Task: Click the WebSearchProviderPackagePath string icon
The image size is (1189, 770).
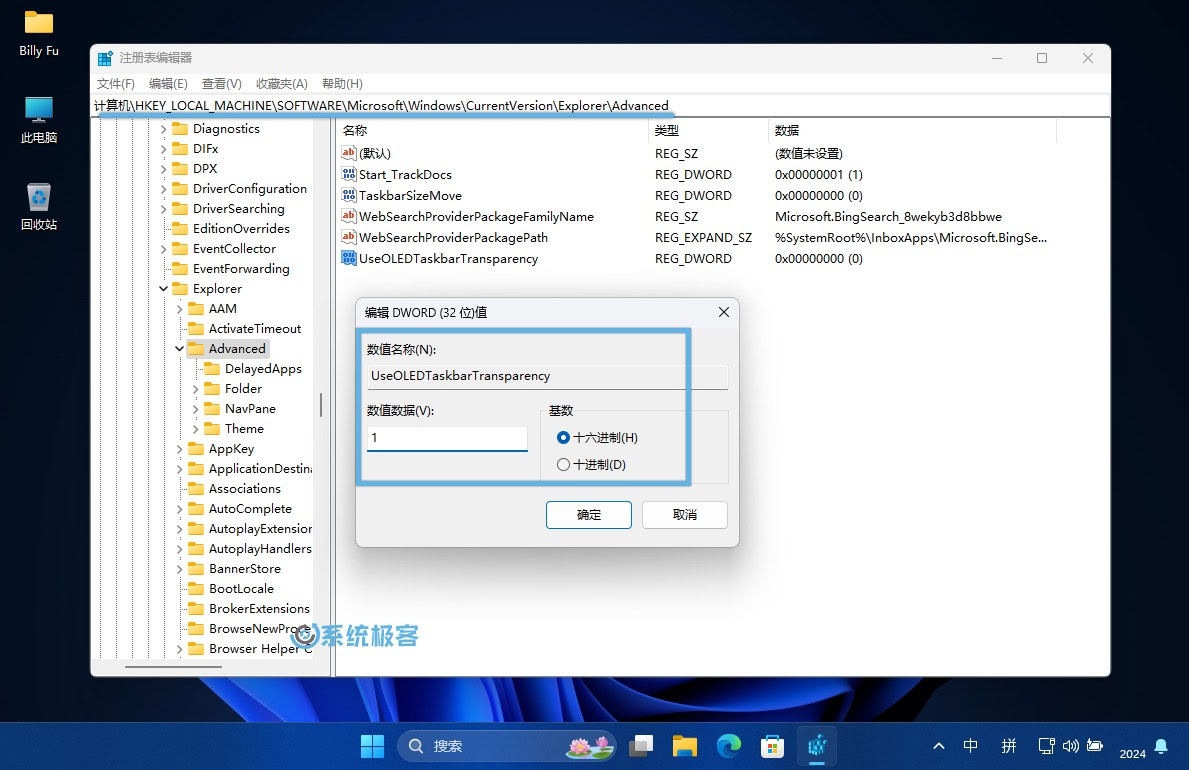Action: point(349,237)
